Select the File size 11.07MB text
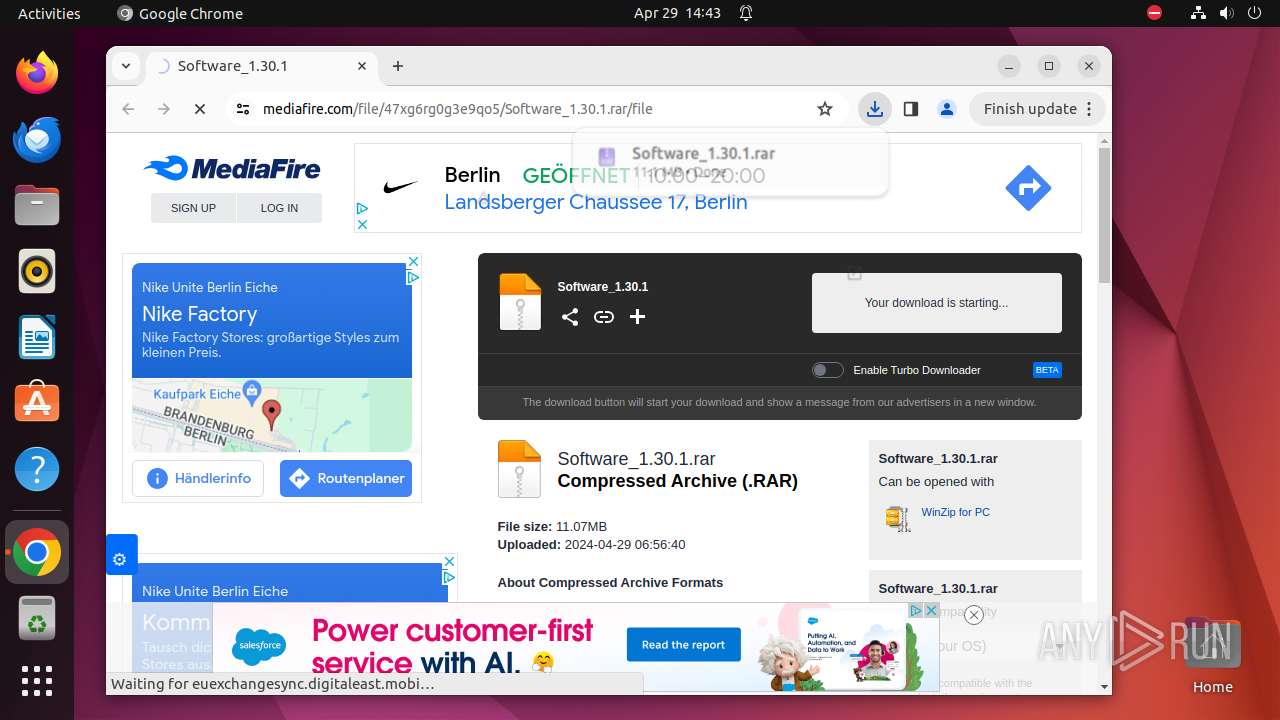1280x720 pixels. pos(552,527)
